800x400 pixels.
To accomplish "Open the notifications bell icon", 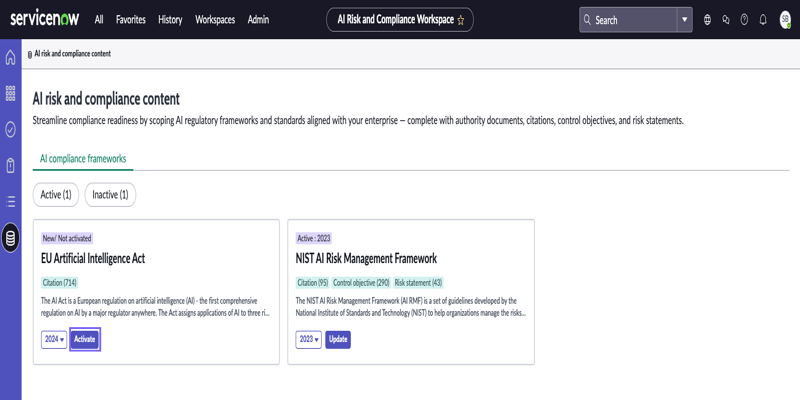I will pyautogui.click(x=763, y=20).
